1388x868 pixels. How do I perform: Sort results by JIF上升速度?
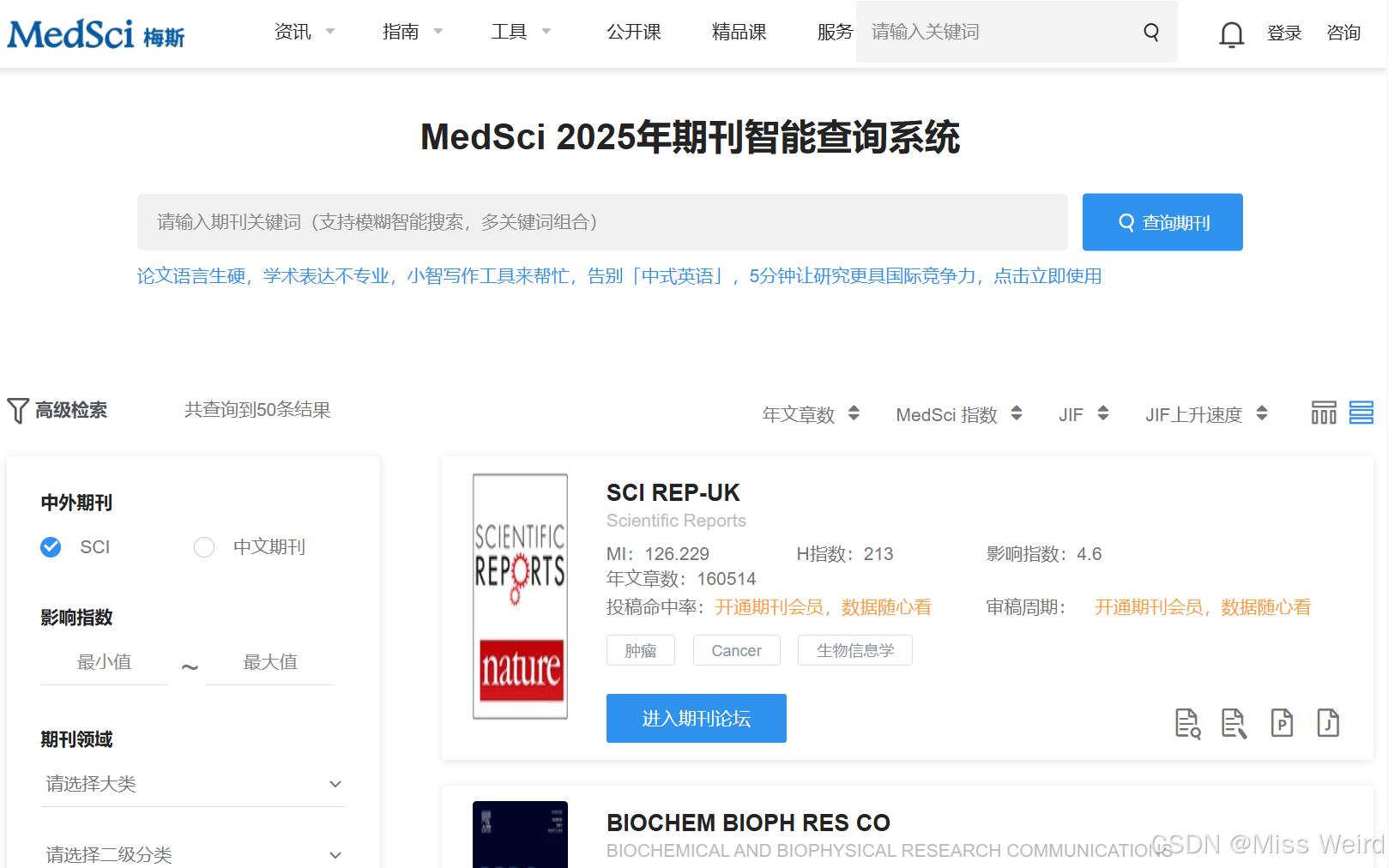[x=1206, y=414]
